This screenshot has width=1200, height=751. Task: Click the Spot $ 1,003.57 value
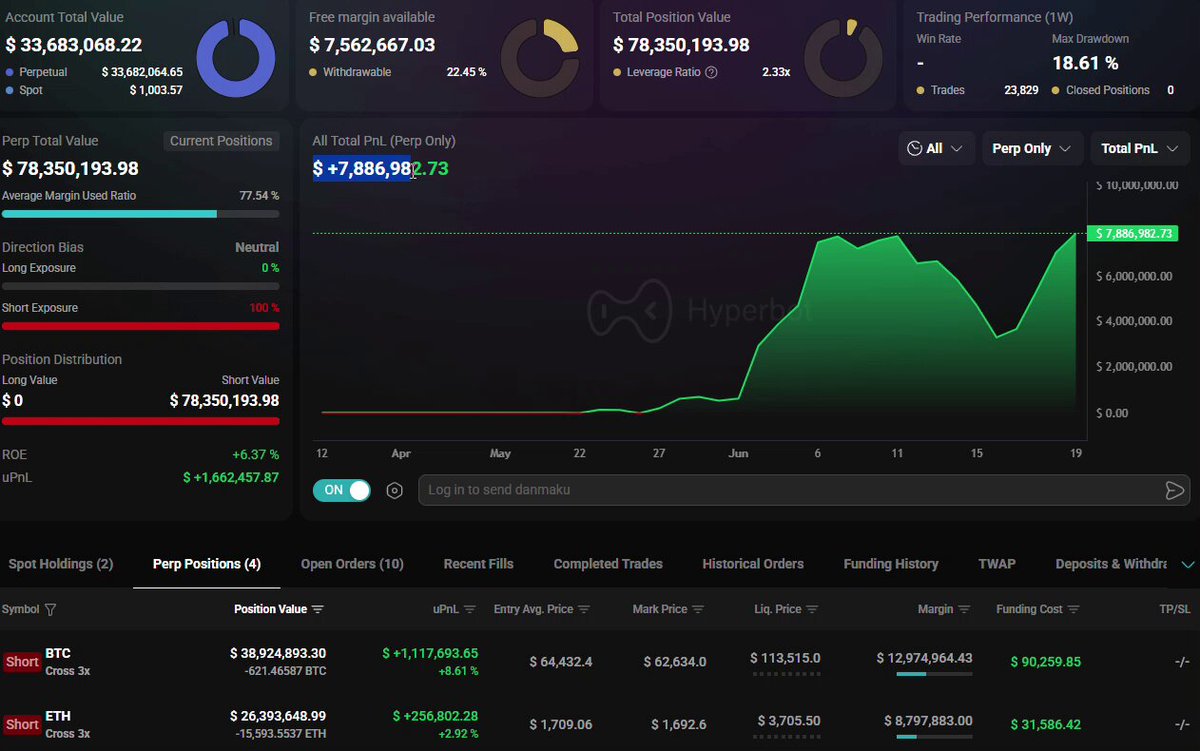tap(156, 90)
